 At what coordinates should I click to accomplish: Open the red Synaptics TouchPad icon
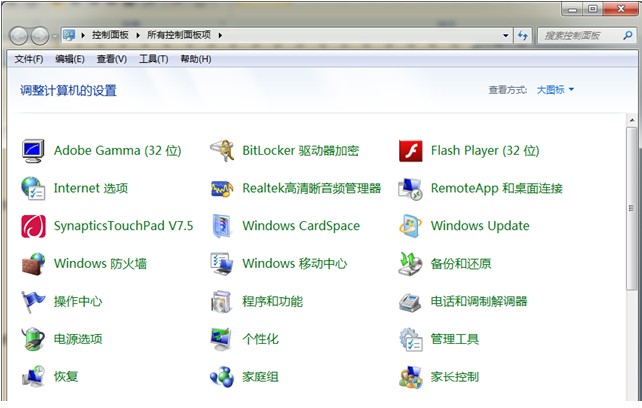(33, 226)
